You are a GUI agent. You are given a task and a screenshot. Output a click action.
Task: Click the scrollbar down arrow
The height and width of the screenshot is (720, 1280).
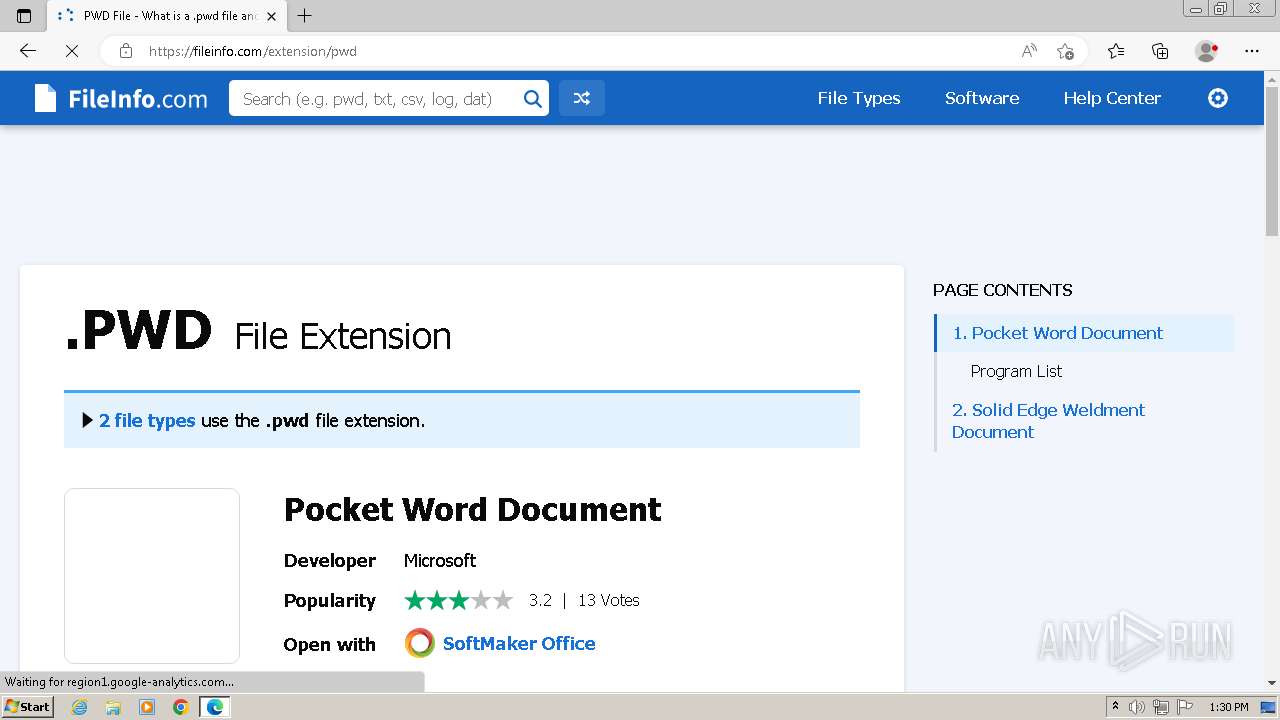point(1272,683)
